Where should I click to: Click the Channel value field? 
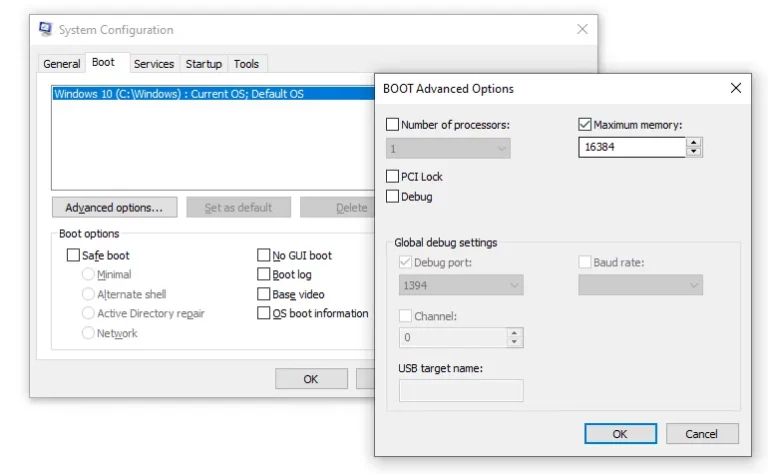point(453,337)
